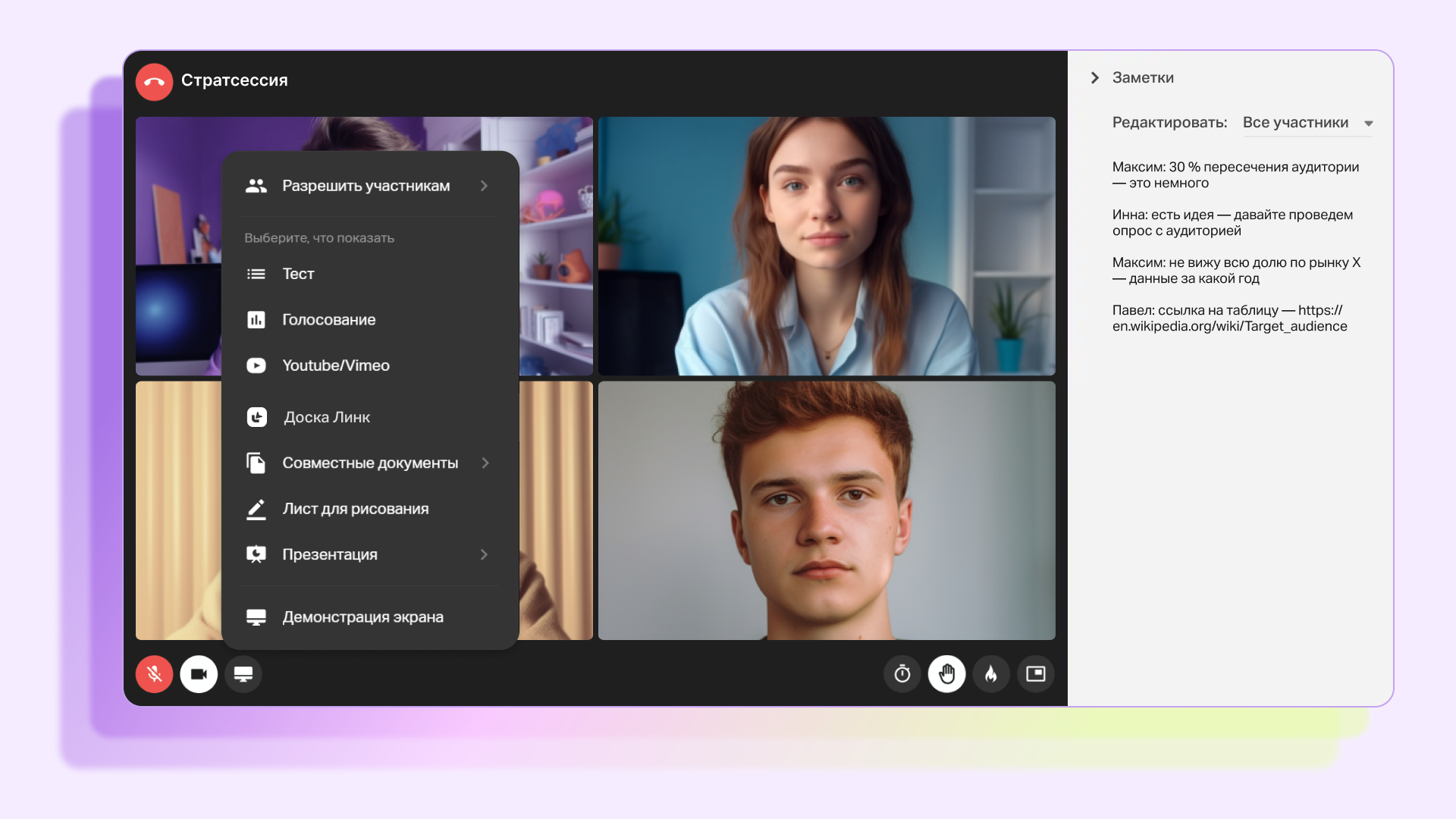Unmute the microphone toggle
Screen dimensions: 1456x819
point(155,673)
